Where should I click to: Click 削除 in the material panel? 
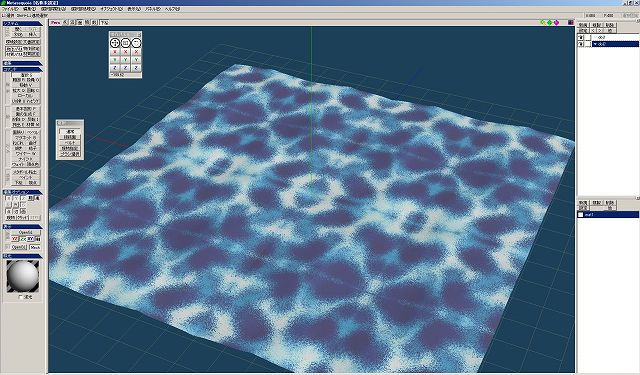pyautogui.click(x=609, y=203)
